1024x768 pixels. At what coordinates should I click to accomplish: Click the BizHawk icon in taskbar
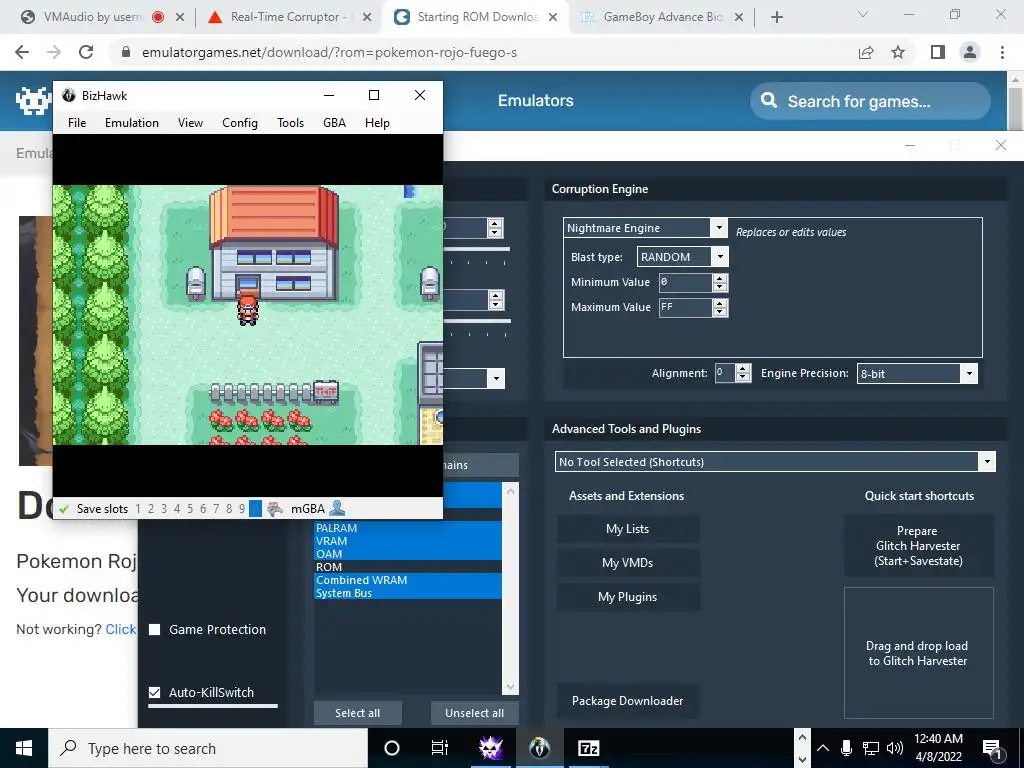point(539,748)
